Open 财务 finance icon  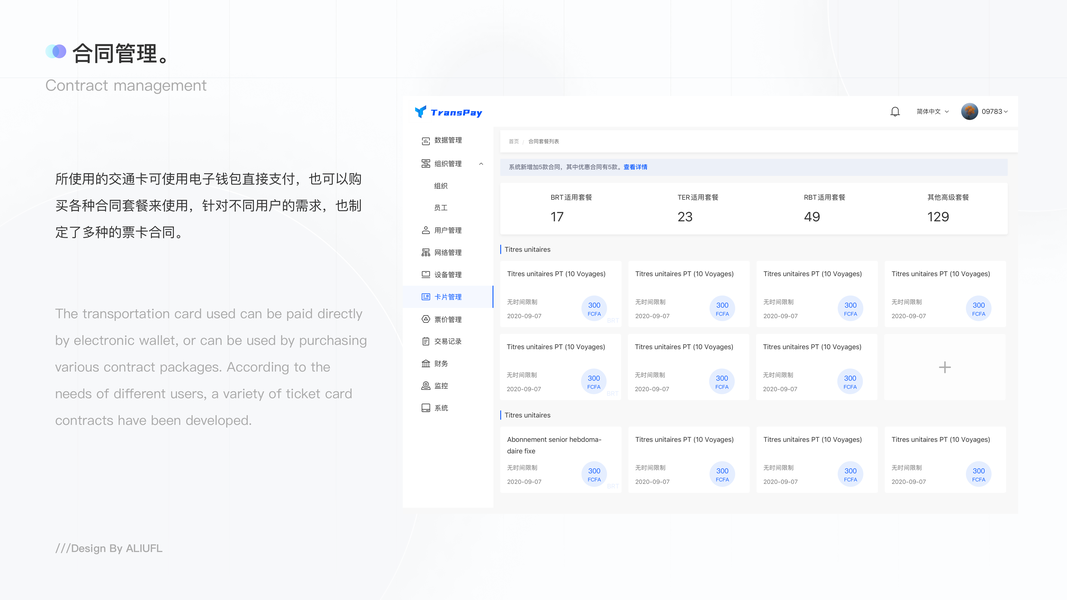pos(425,364)
